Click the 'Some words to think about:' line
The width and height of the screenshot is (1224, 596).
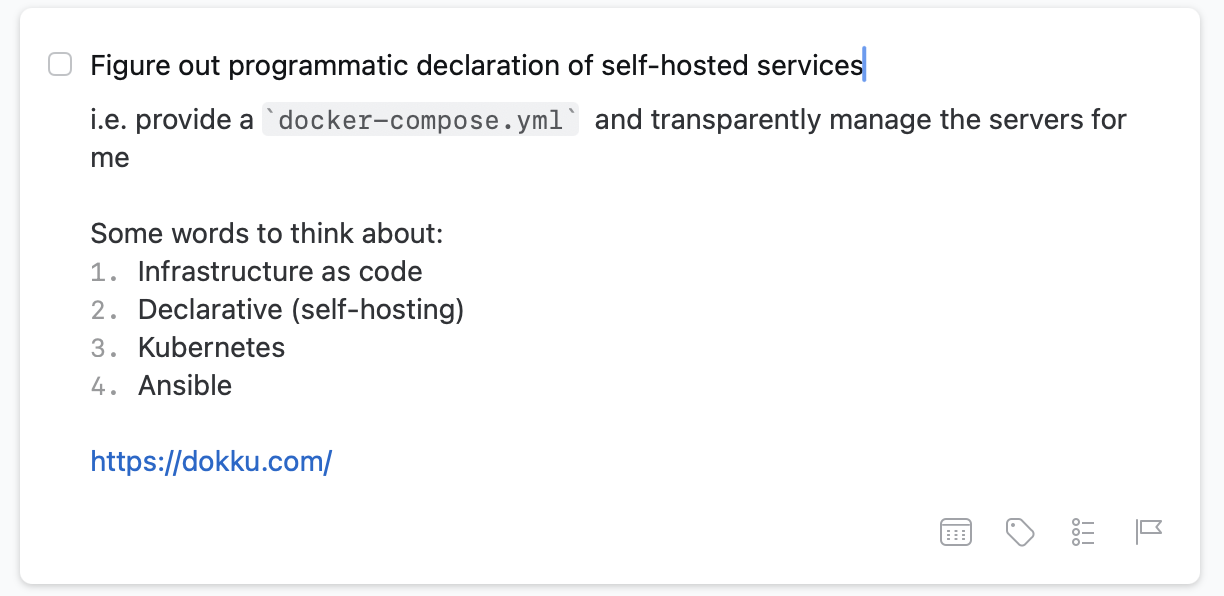tap(267, 234)
